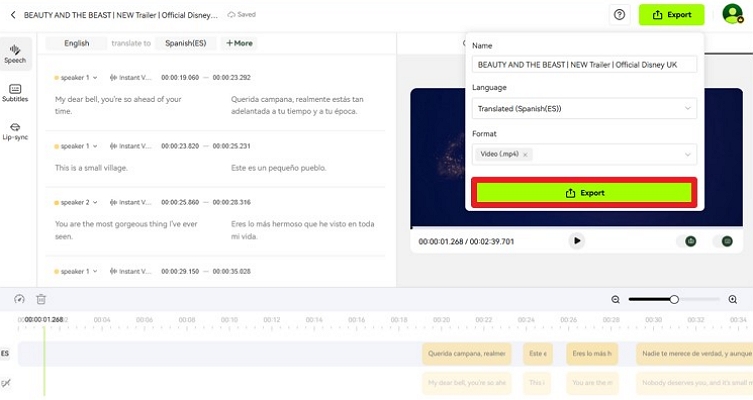Open speaker 2 dropdown on third segment
Viewport: 753px width, 400px height.
click(x=96, y=202)
